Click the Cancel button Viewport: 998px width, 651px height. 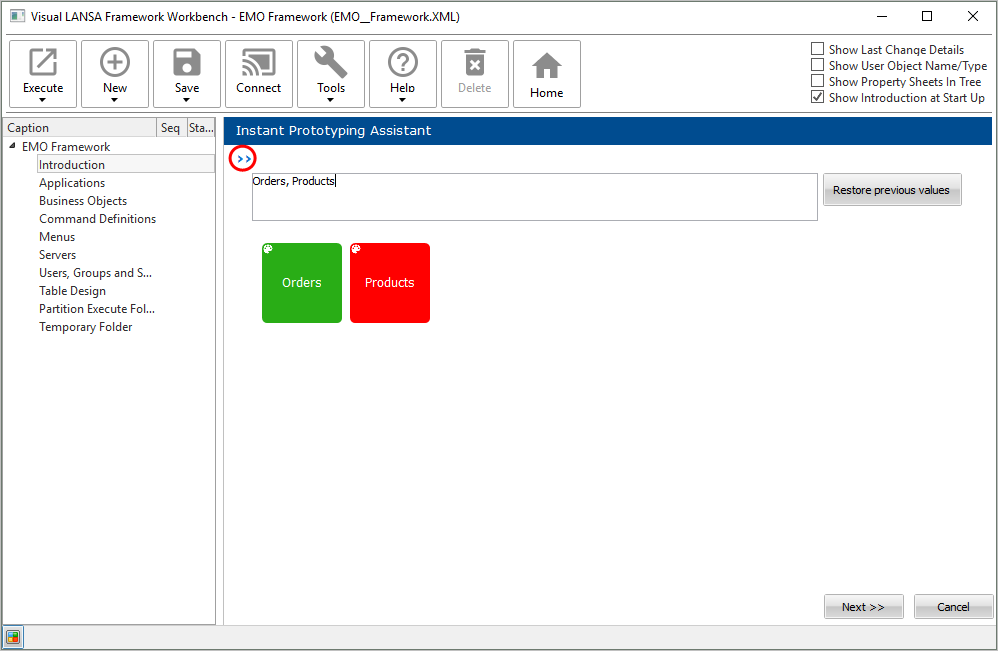(x=953, y=606)
